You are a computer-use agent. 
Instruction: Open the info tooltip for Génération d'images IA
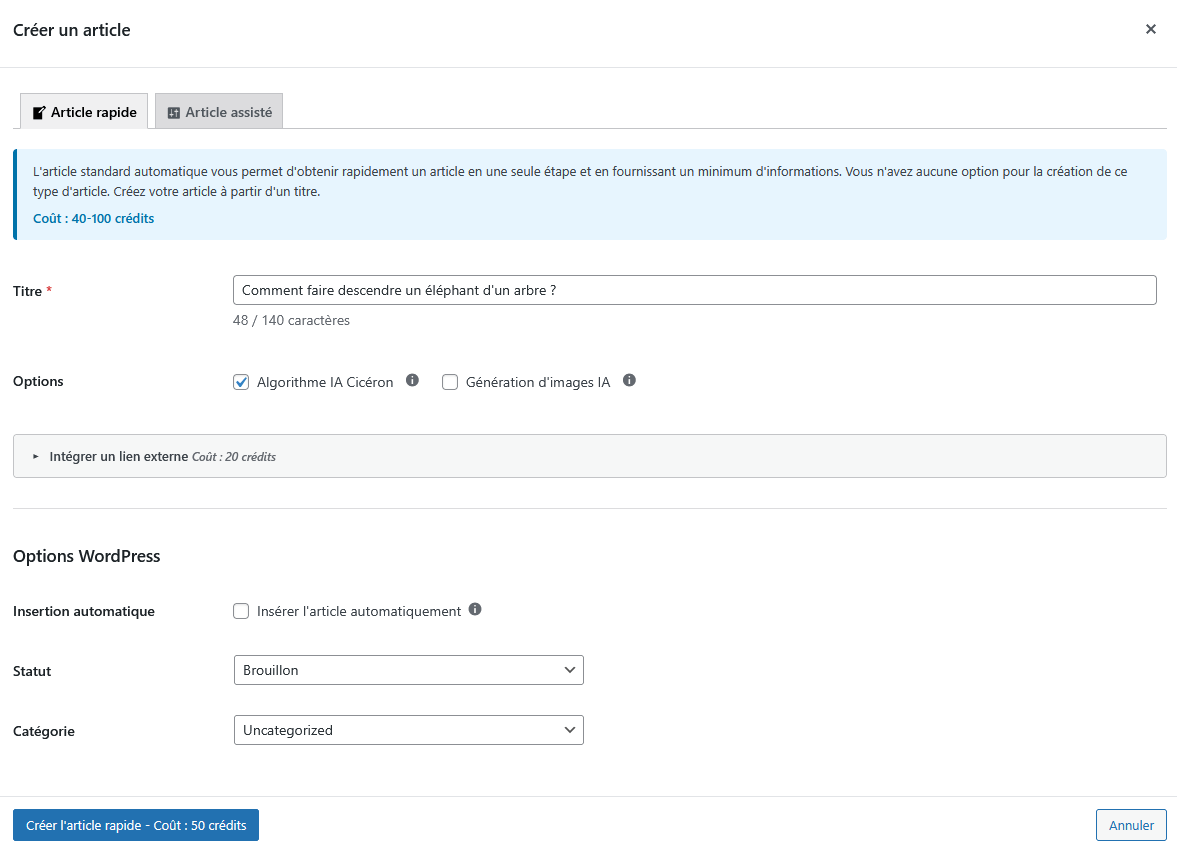pos(629,379)
